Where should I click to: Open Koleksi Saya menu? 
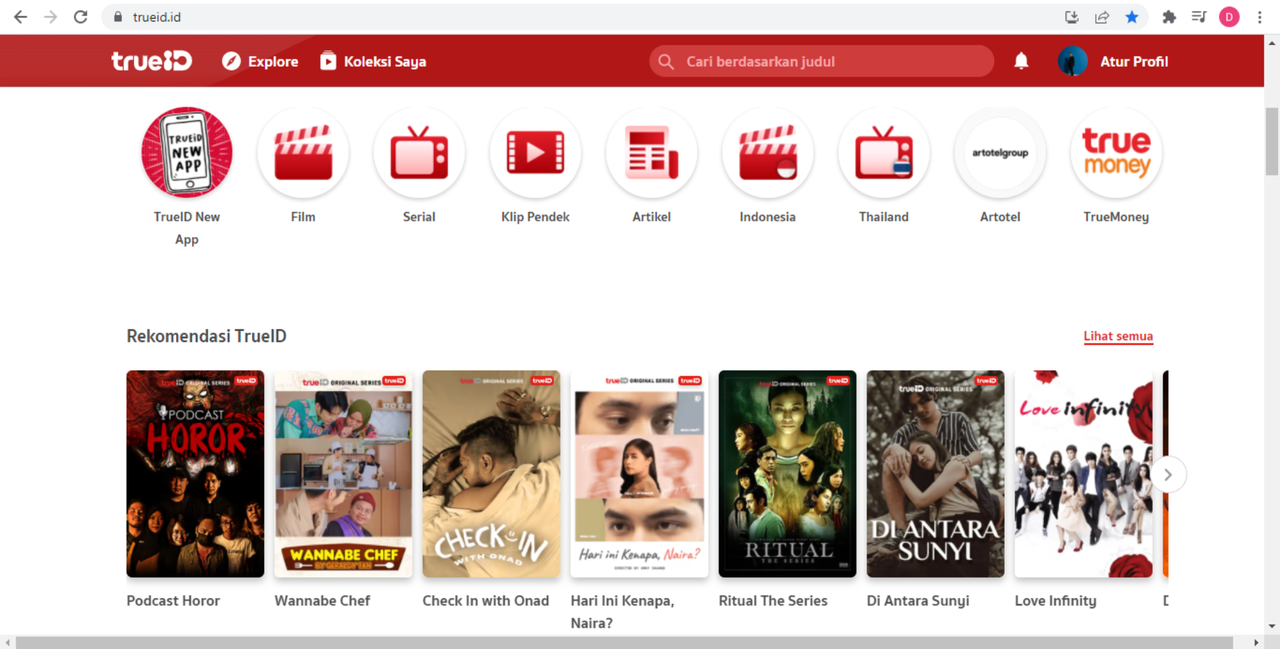pyautogui.click(x=373, y=61)
